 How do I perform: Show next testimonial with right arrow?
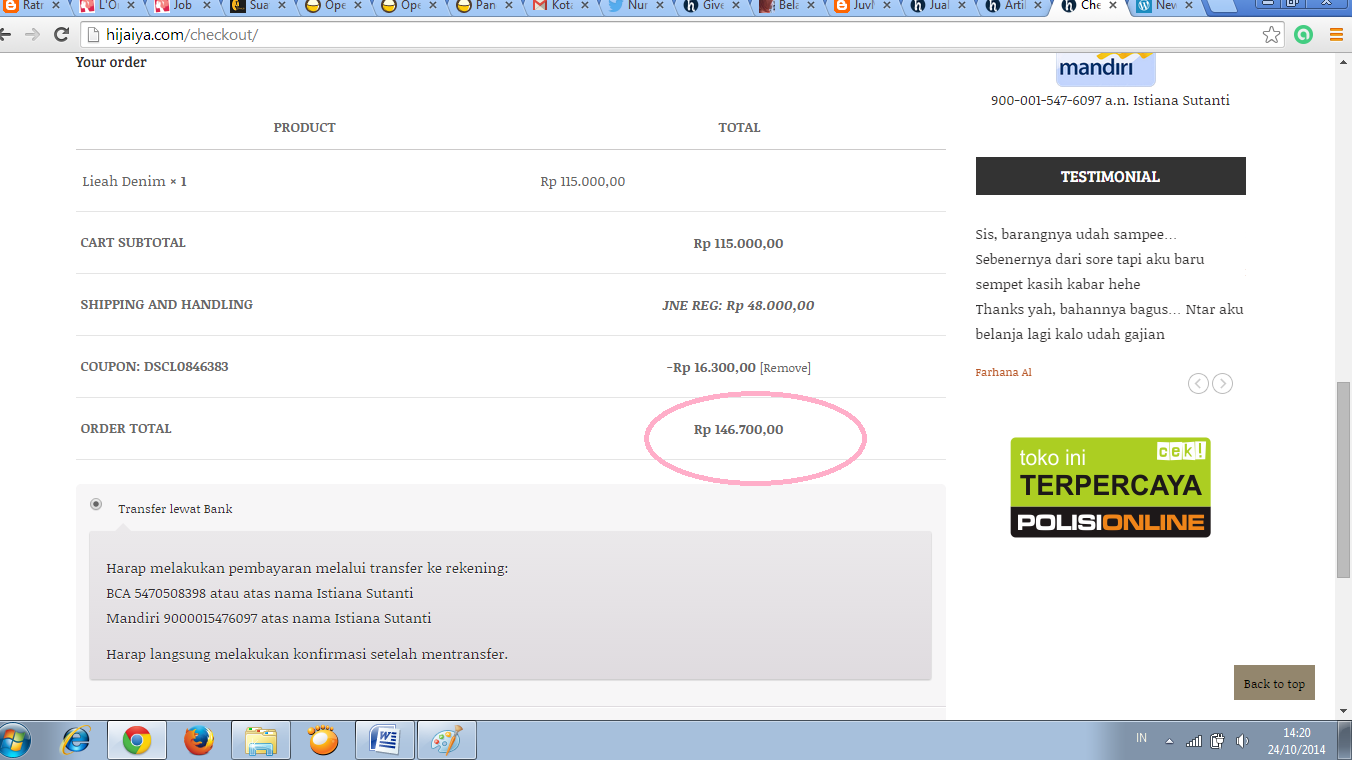[1222, 383]
